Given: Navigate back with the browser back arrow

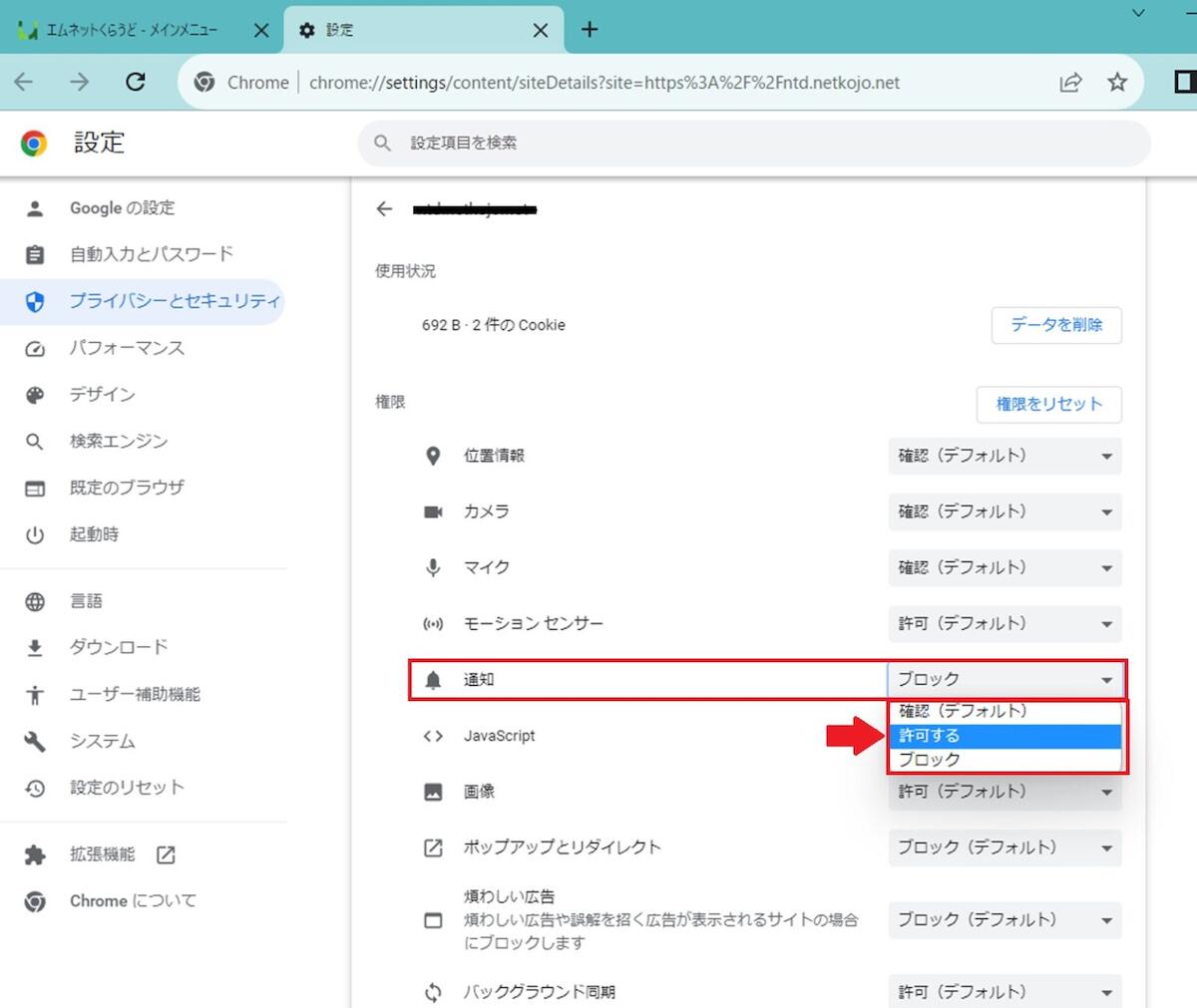Looking at the screenshot, I should pos(24,82).
